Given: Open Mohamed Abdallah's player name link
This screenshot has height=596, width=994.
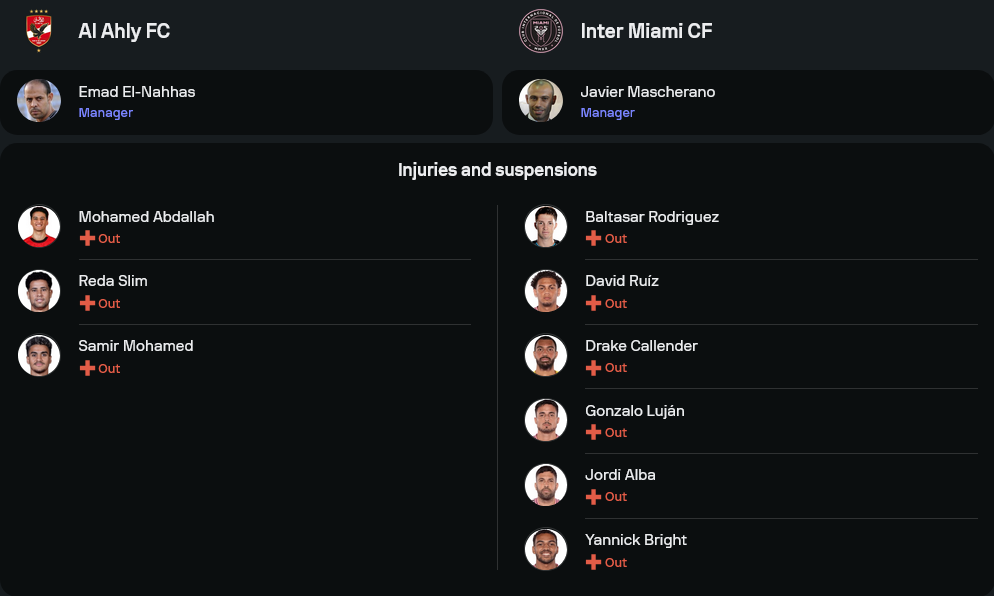Looking at the screenshot, I should point(146,217).
